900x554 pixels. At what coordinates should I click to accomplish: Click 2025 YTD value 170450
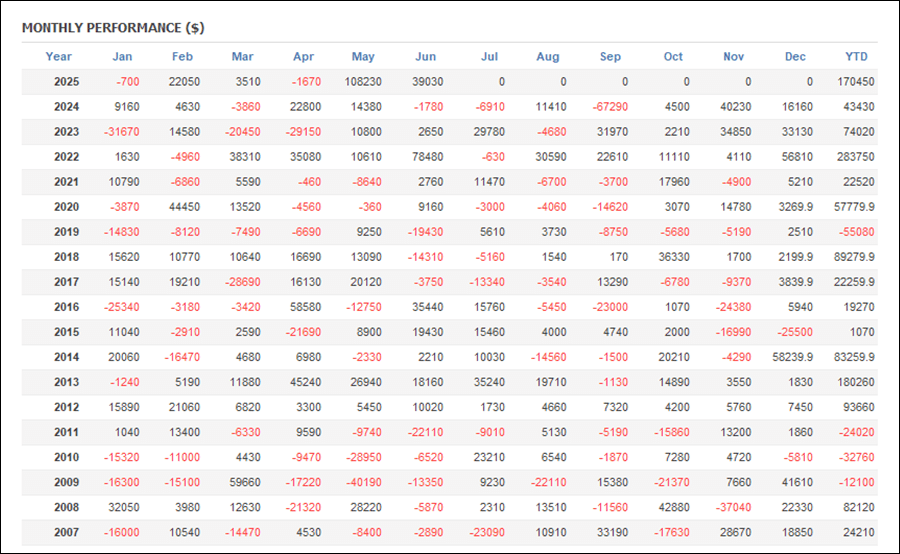(855, 82)
